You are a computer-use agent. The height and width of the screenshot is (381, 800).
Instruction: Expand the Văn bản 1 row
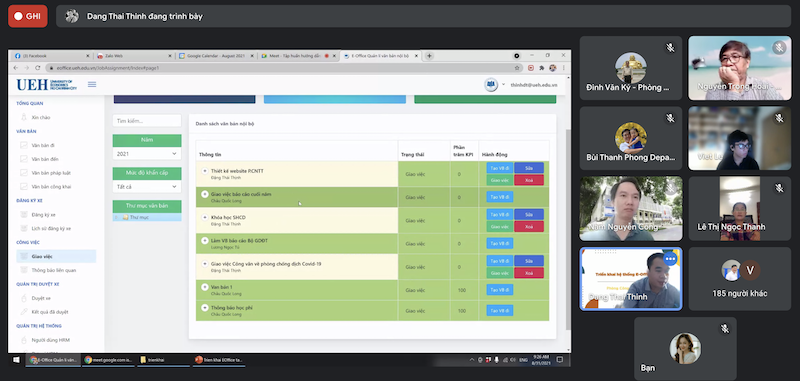[x=205, y=287]
